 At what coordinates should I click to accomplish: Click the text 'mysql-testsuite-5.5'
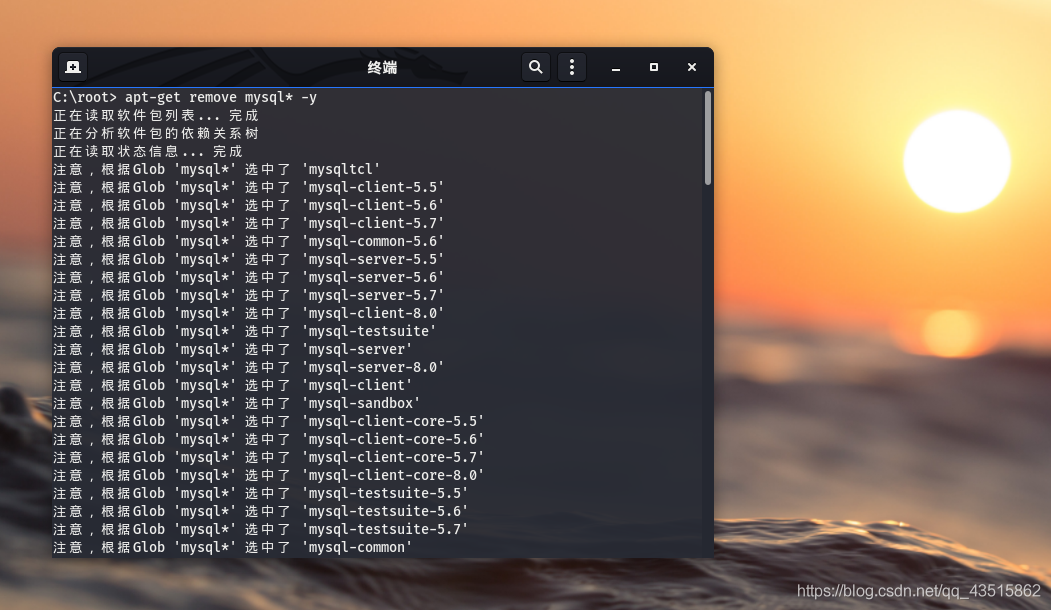point(385,493)
